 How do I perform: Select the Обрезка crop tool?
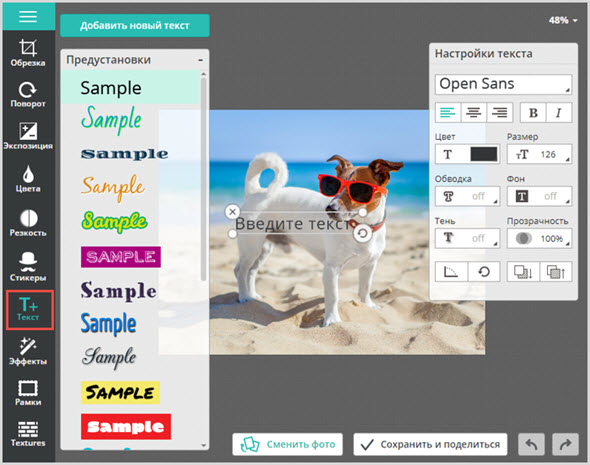[28, 53]
